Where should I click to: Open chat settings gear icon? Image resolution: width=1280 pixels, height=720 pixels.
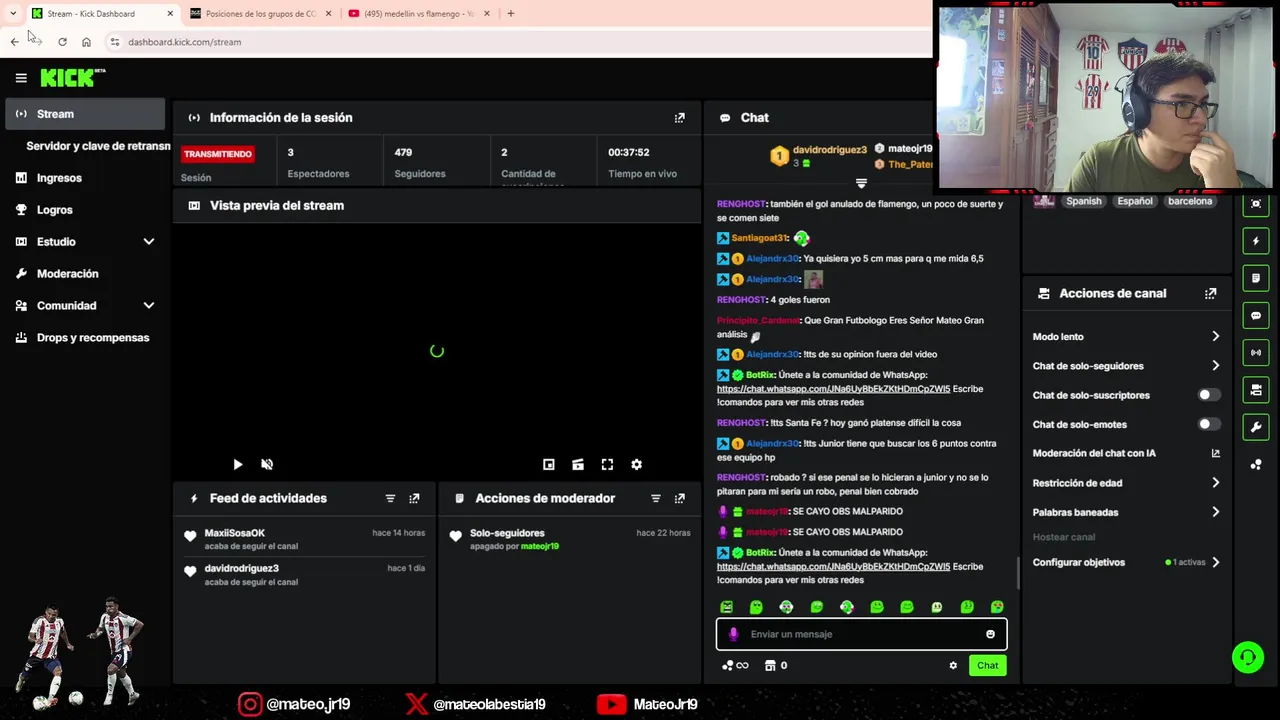tap(953, 666)
